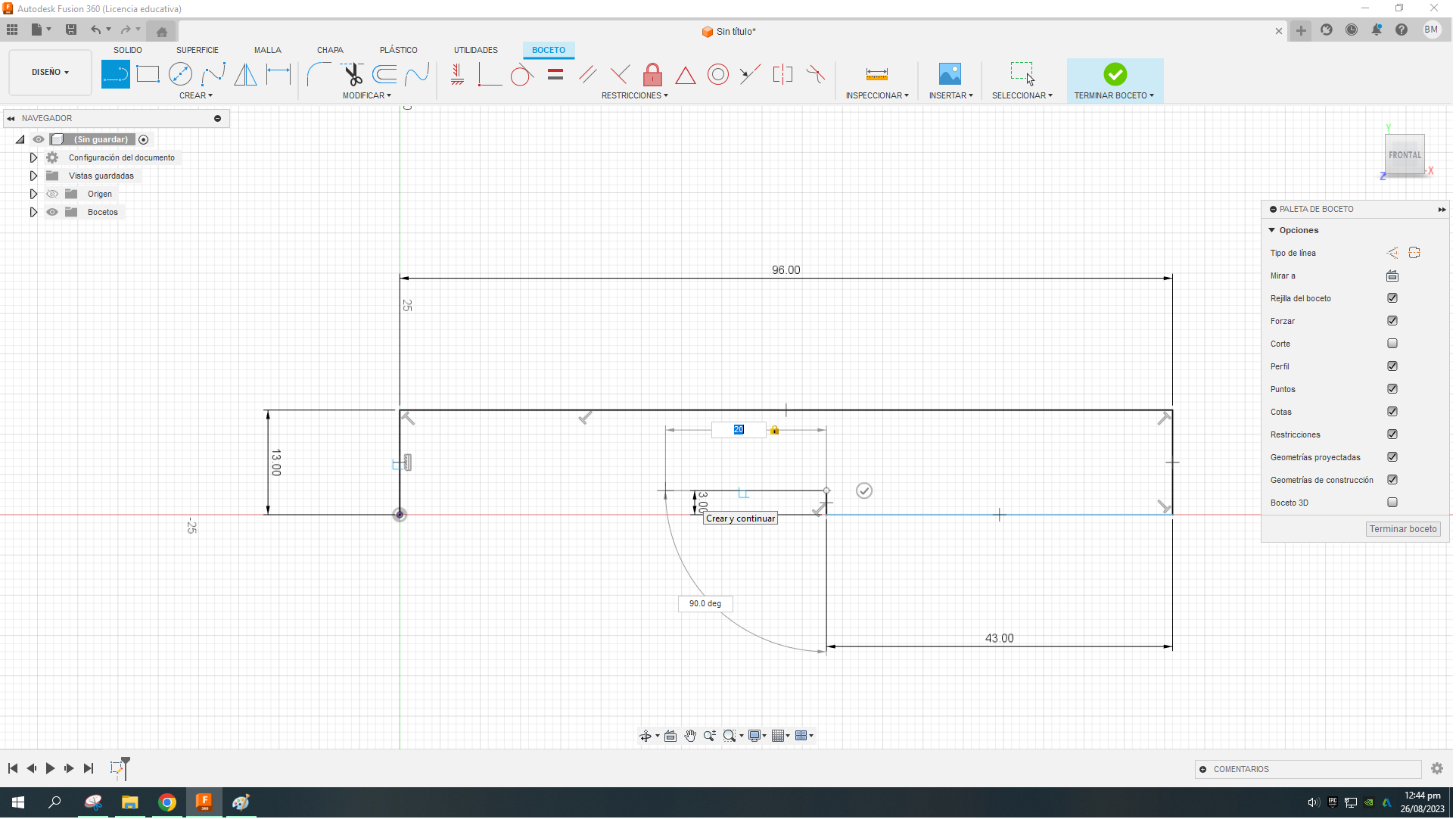1456x819 pixels.
Task: Switch to the CHAPA tab
Action: [x=330, y=50]
